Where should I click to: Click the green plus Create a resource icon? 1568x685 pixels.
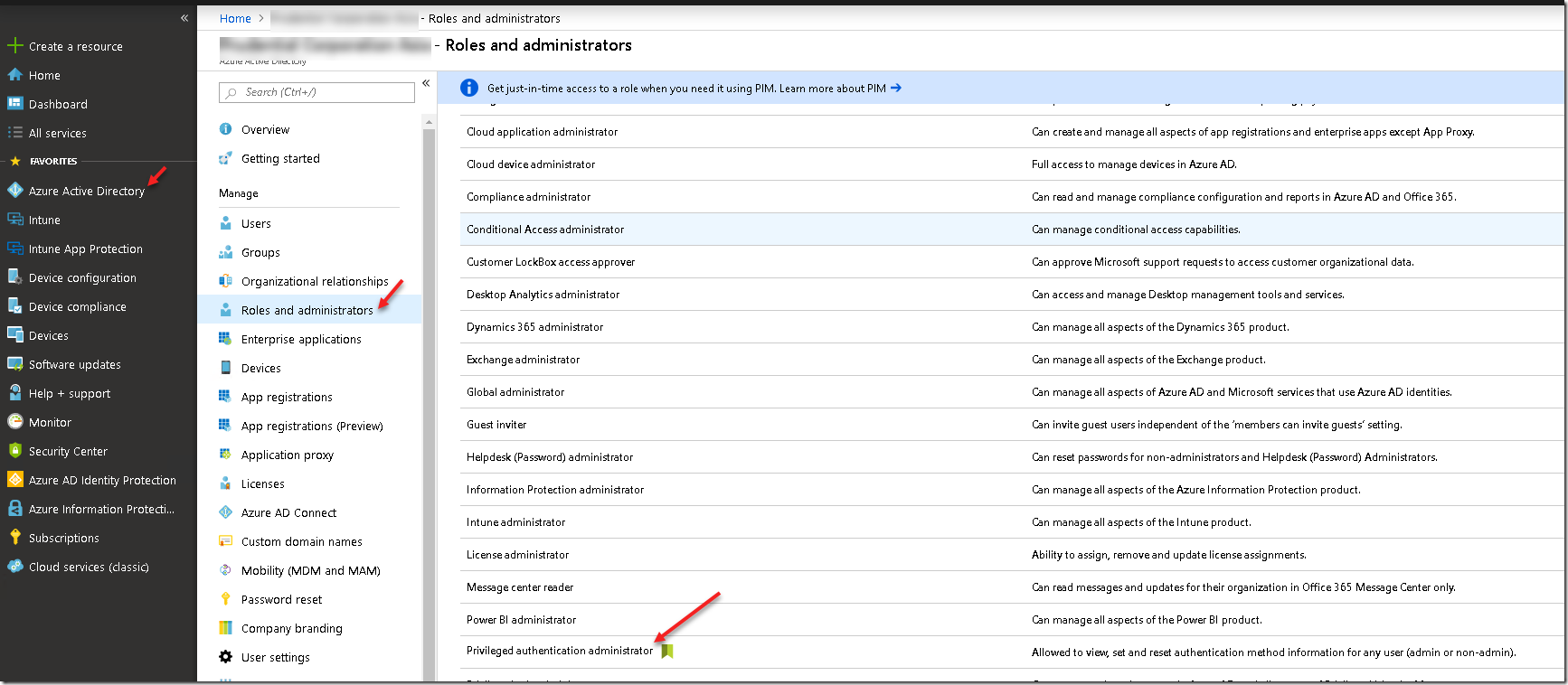(14, 46)
